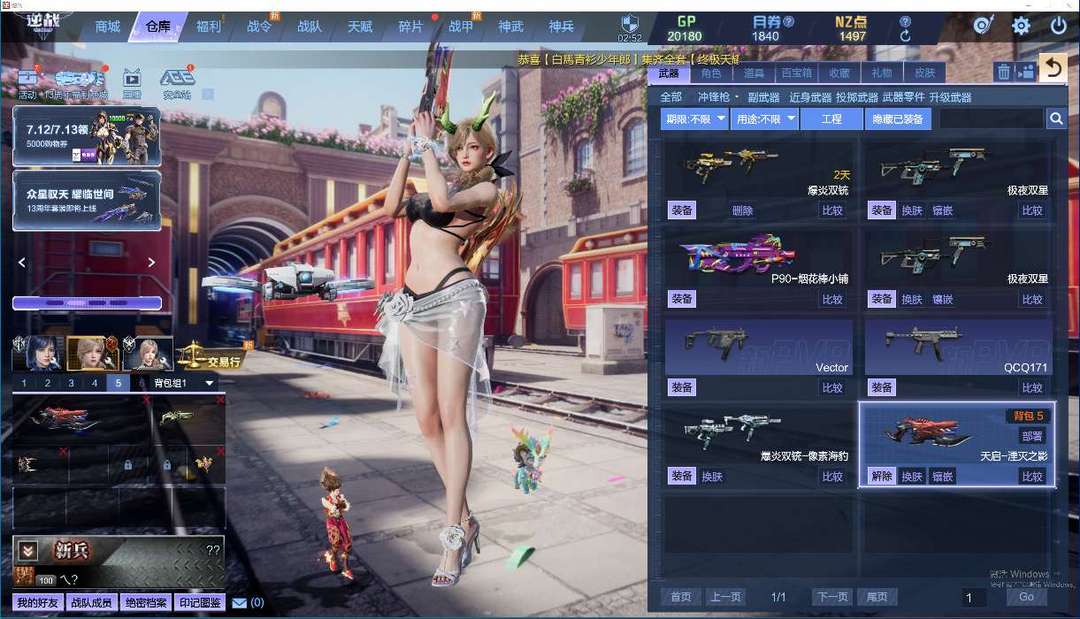Filter by 副武器 secondary weapons

(764, 97)
